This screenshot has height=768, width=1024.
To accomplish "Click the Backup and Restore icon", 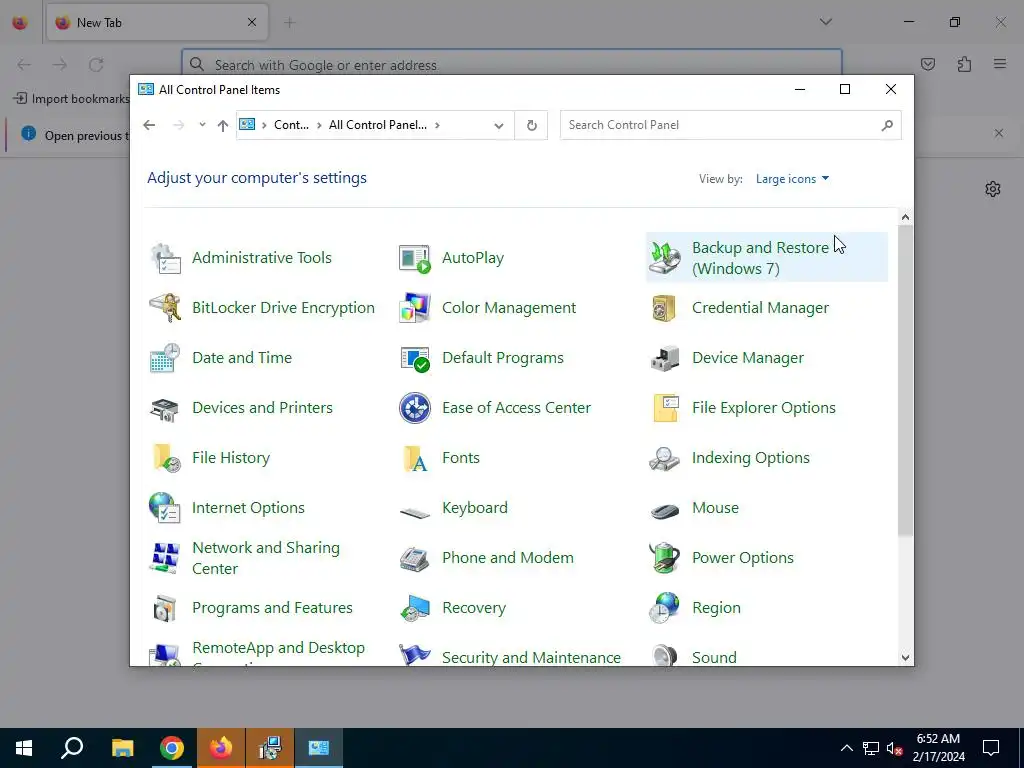I will click(665, 258).
